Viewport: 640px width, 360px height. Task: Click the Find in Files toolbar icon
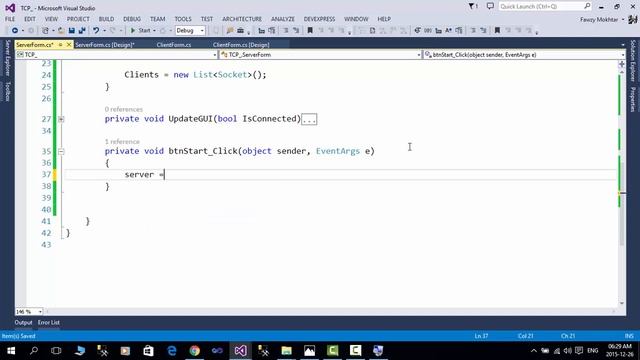(x=230, y=31)
